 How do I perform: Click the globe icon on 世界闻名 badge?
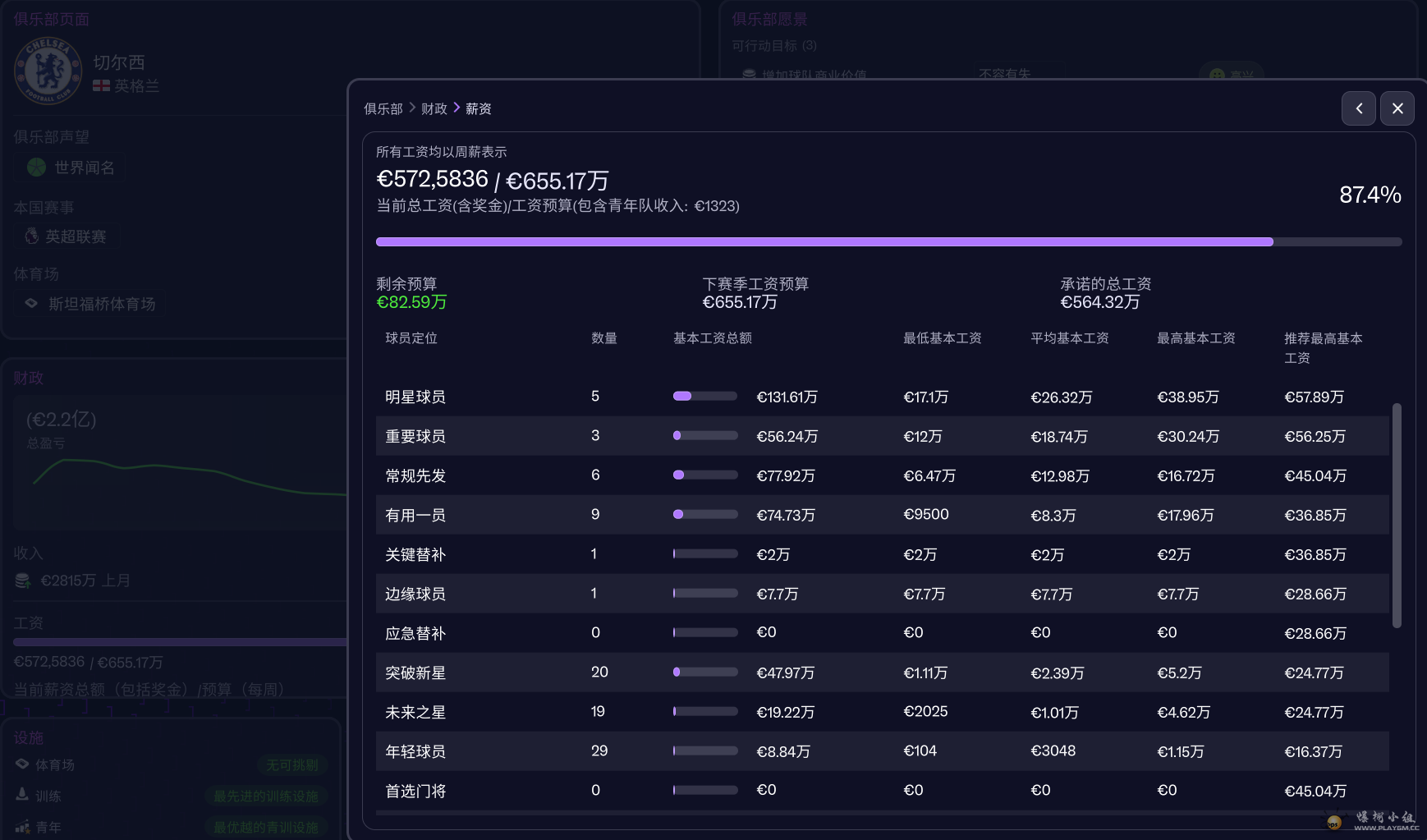coord(34,167)
